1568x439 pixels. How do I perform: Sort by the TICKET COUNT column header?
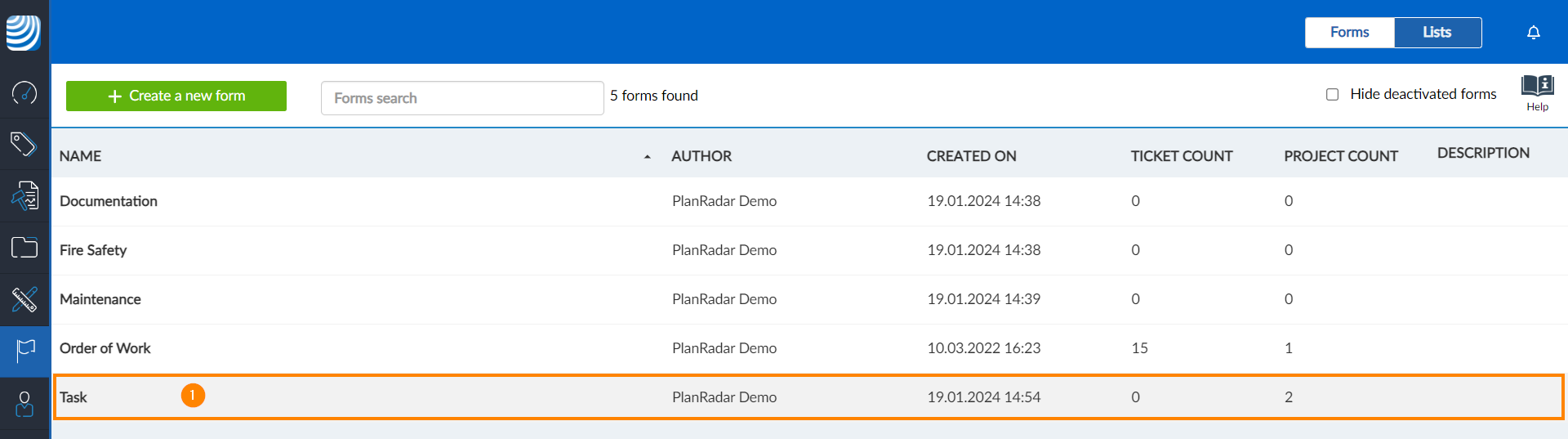[x=1181, y=156]
